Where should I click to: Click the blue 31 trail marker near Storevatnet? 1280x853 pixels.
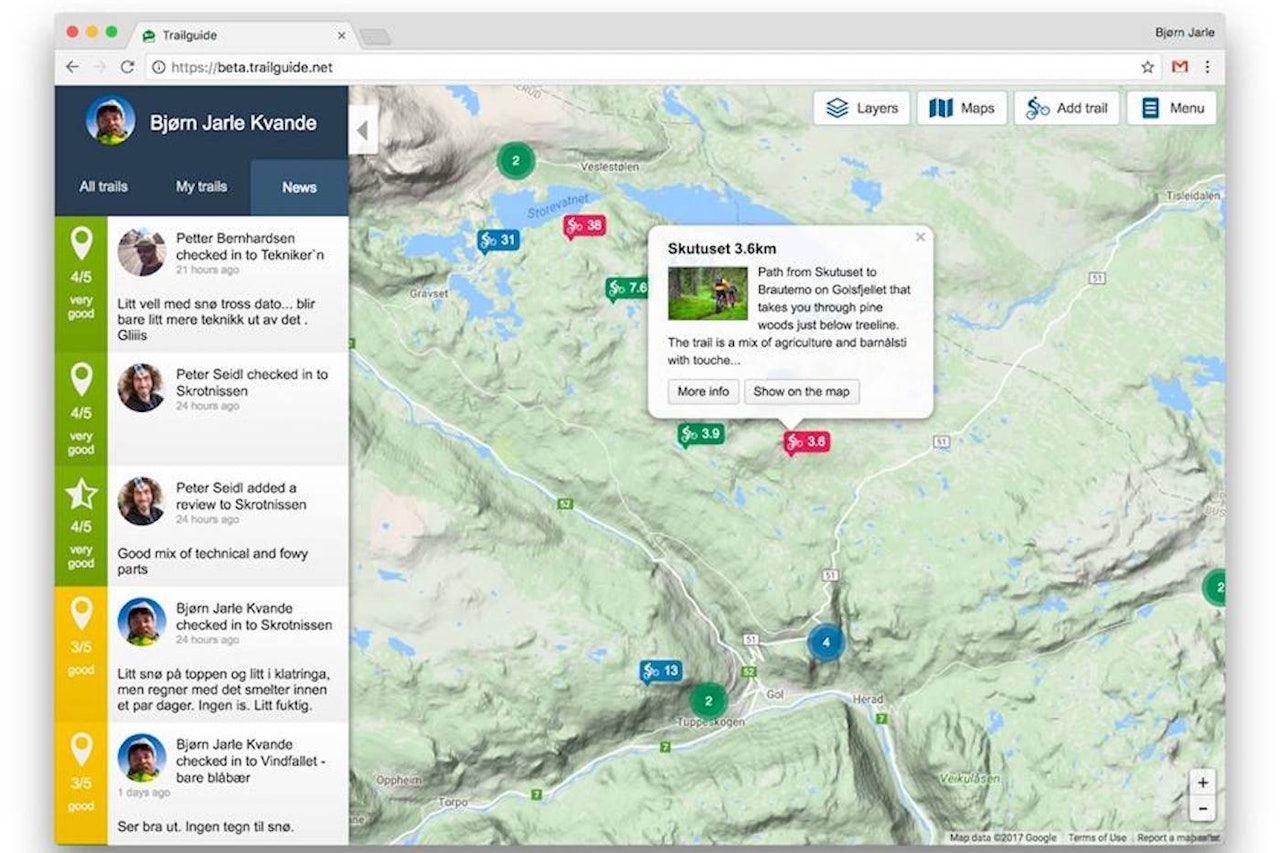point(498,240)
